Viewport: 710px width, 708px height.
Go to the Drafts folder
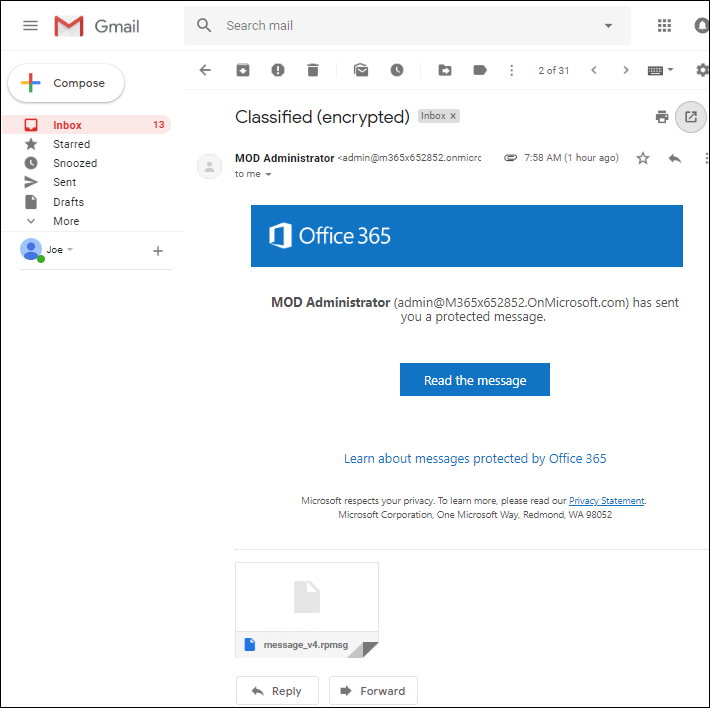pos(68,202)
